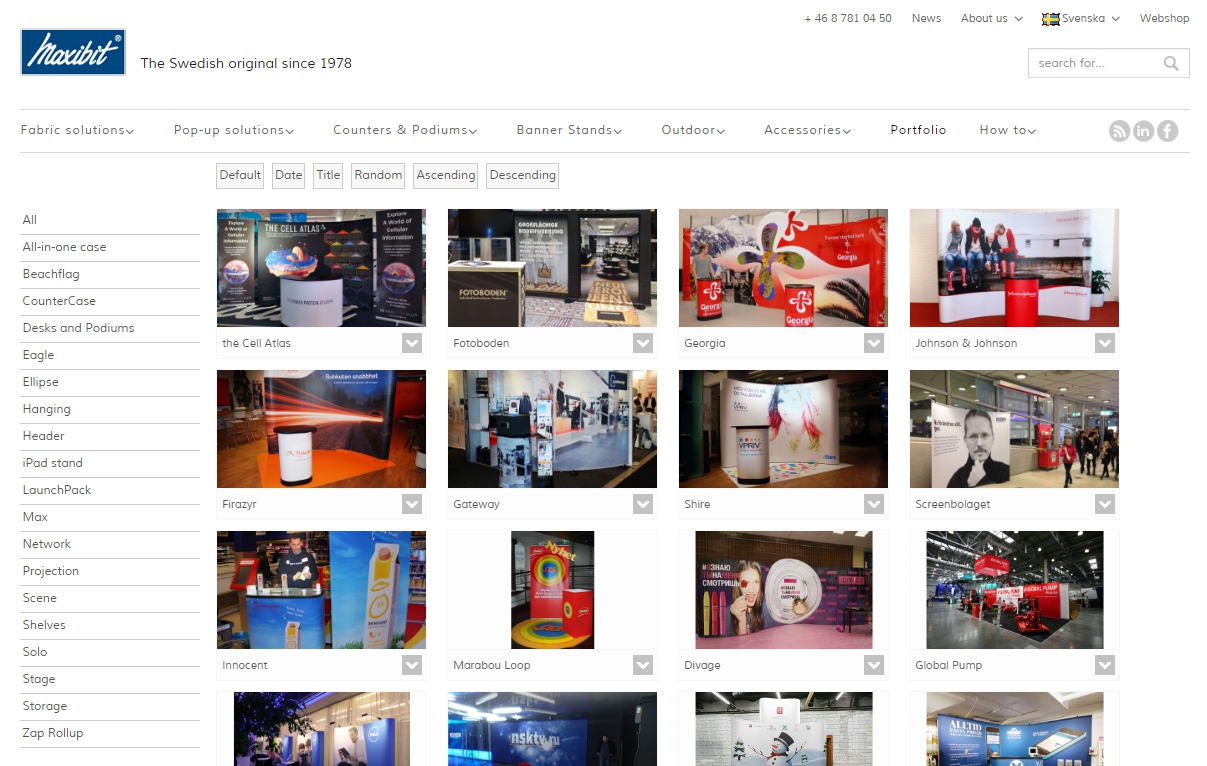Viewport: 1207px width, 766px height.
Task: Call the +46 8 781 04 50 number
Action: [x=848, y=19]
